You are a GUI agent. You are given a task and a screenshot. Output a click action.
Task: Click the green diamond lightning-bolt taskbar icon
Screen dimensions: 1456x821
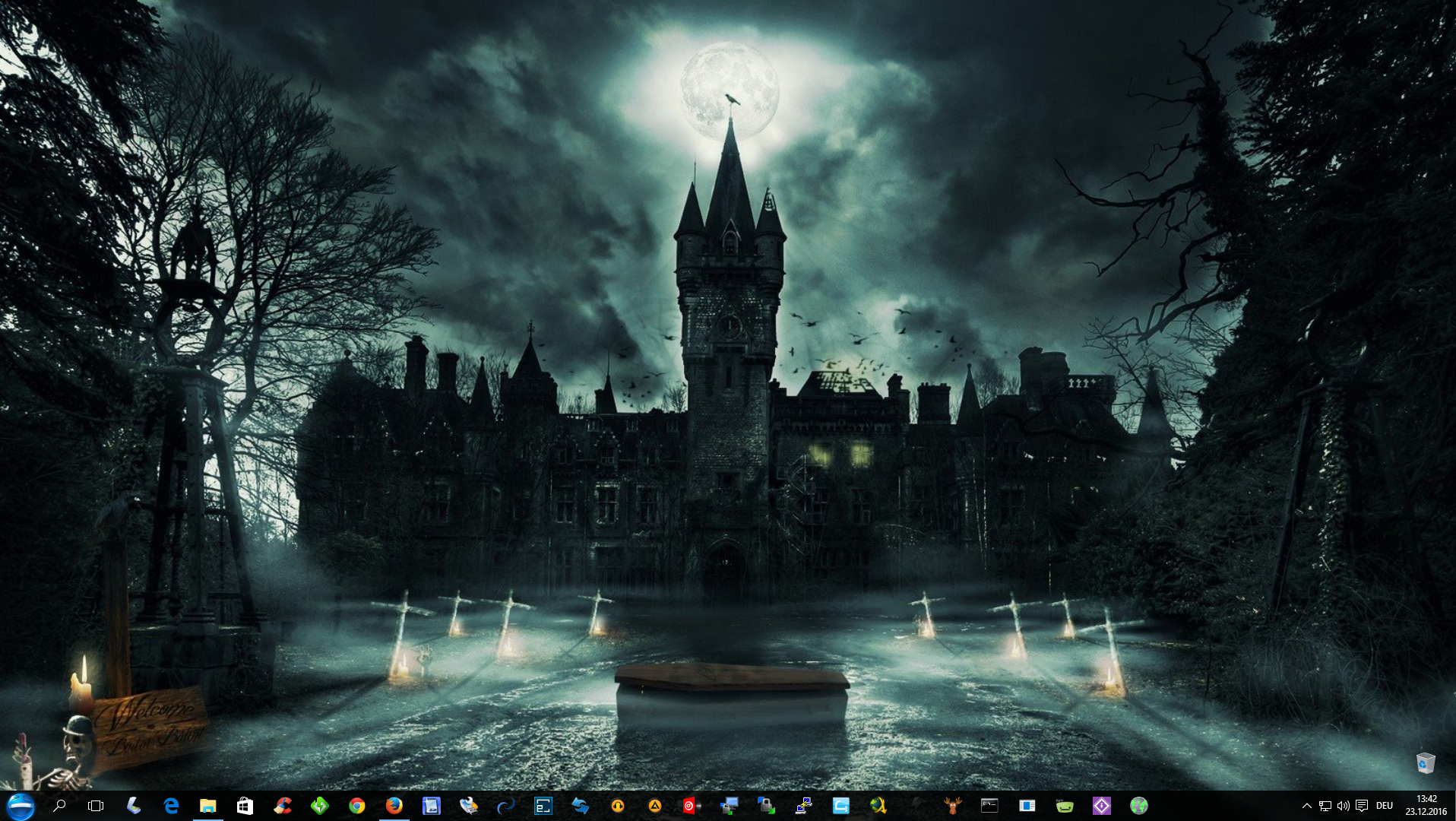(320, 806)
